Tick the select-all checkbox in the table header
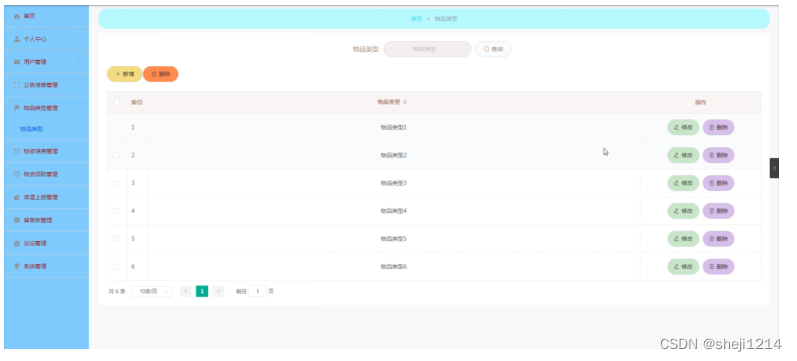The width and height of the screenshot is (797, 361). 117,102
